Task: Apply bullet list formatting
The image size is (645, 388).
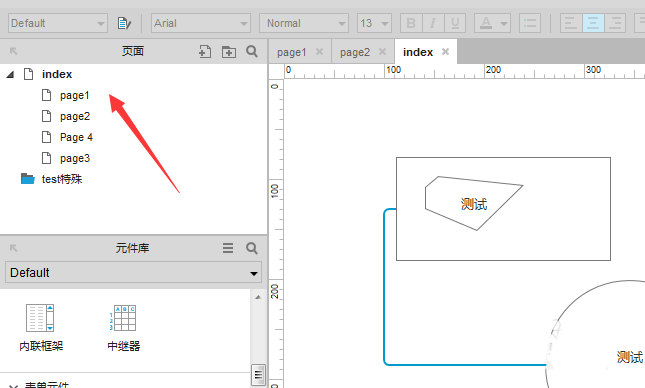Action: (x=530, y=23)
